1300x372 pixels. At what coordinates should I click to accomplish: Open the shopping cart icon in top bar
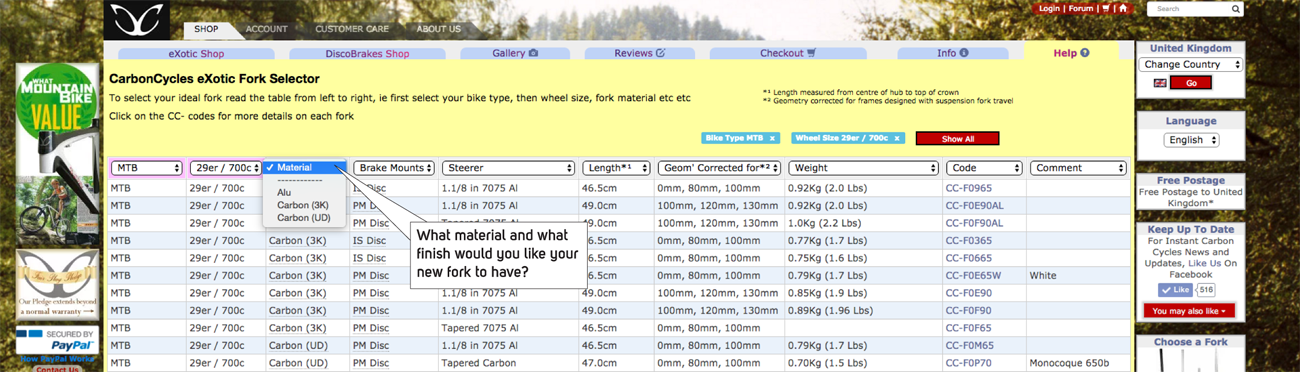(1106, 8)
